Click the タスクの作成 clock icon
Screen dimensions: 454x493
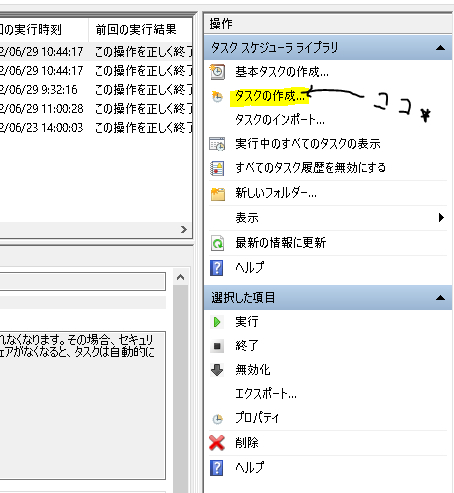coord(217,96)
